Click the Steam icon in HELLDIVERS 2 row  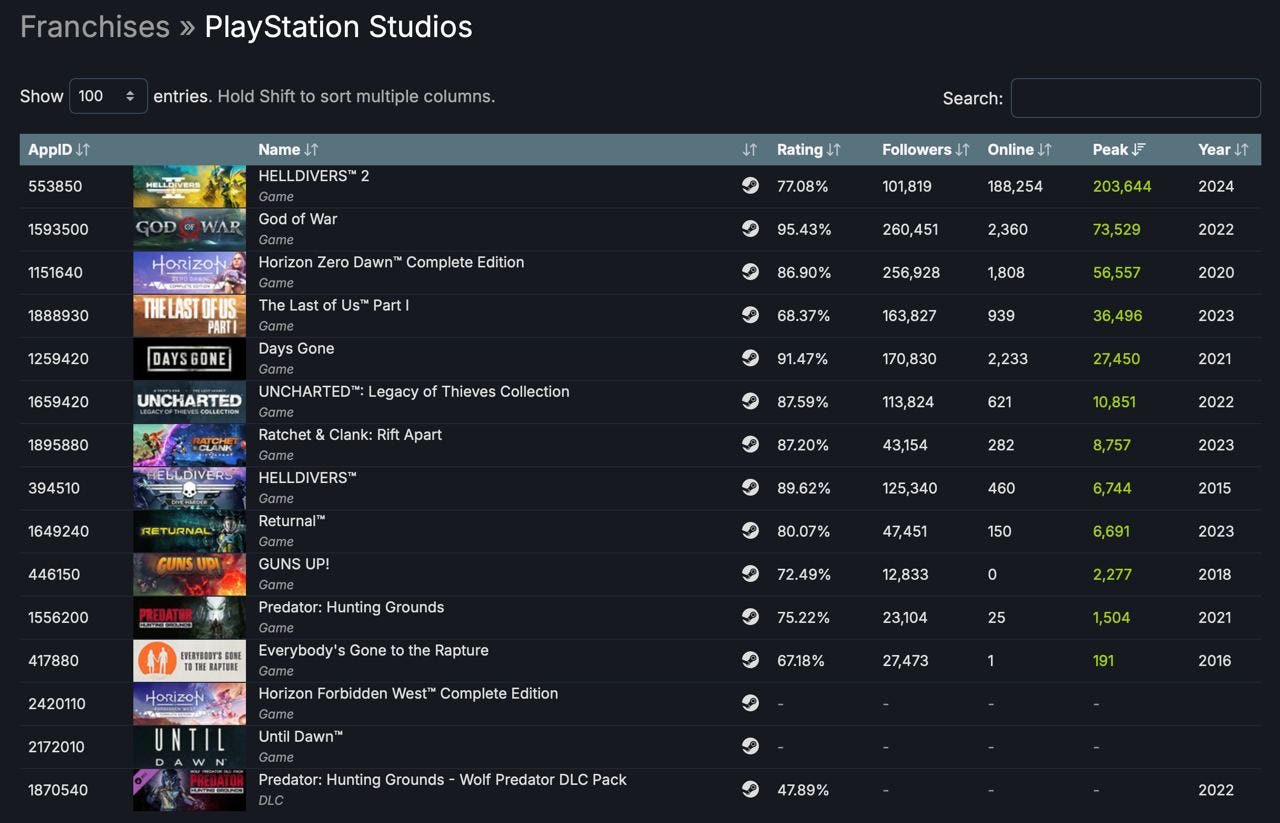point(750,186)
